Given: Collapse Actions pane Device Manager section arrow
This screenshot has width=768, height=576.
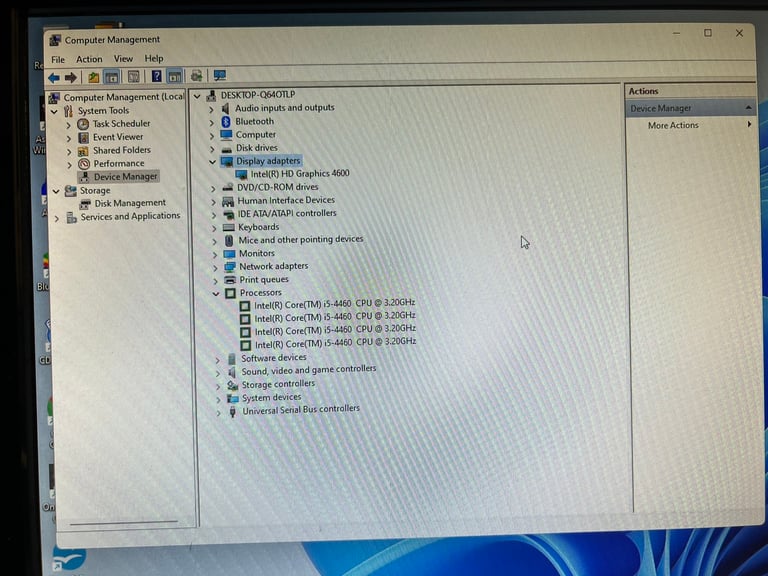Looking at the screenshot, I should [x=748, y=107].
